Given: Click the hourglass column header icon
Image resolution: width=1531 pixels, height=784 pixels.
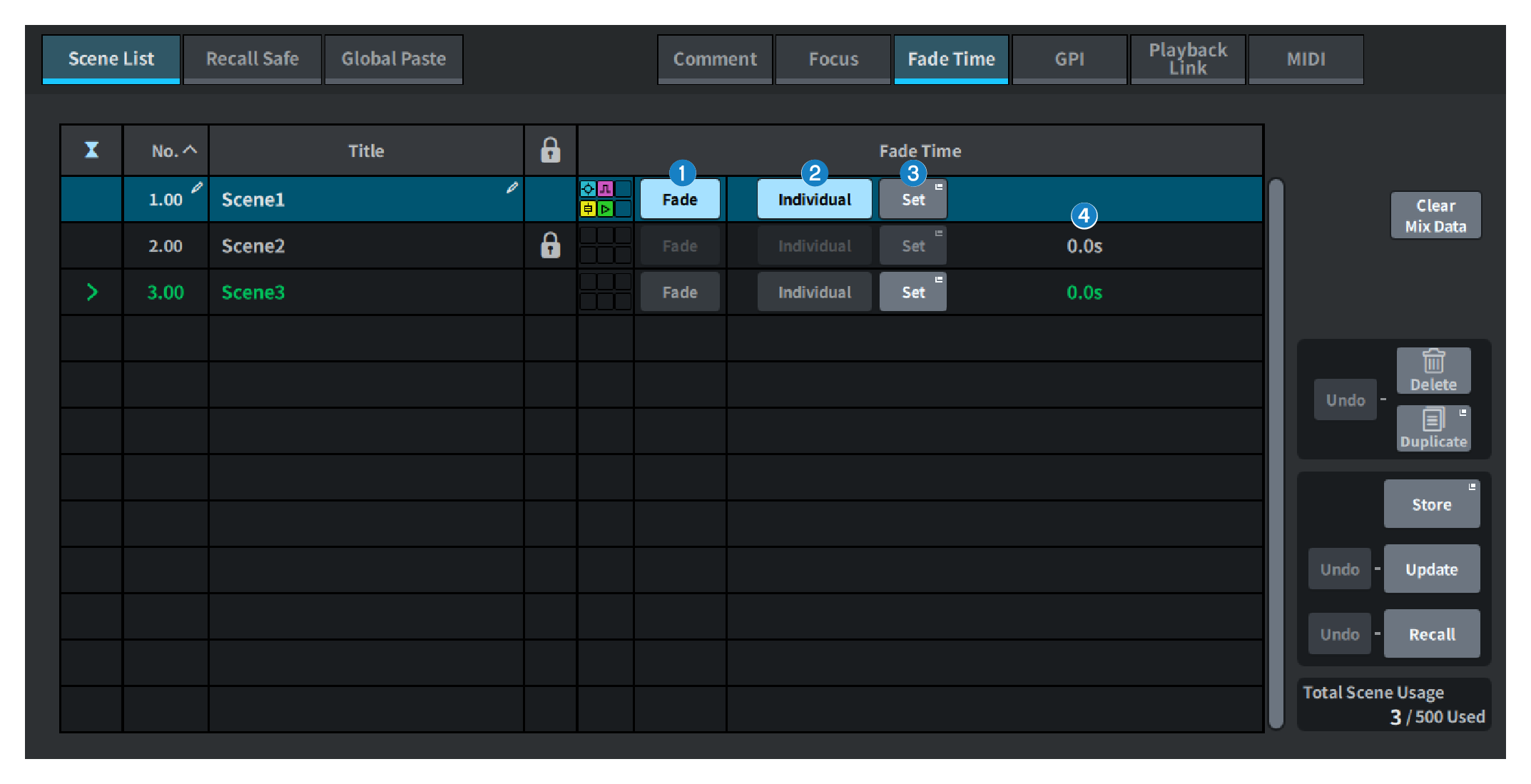Looking at the screenshot, I should pyautogui.click(x=92, y=151).
